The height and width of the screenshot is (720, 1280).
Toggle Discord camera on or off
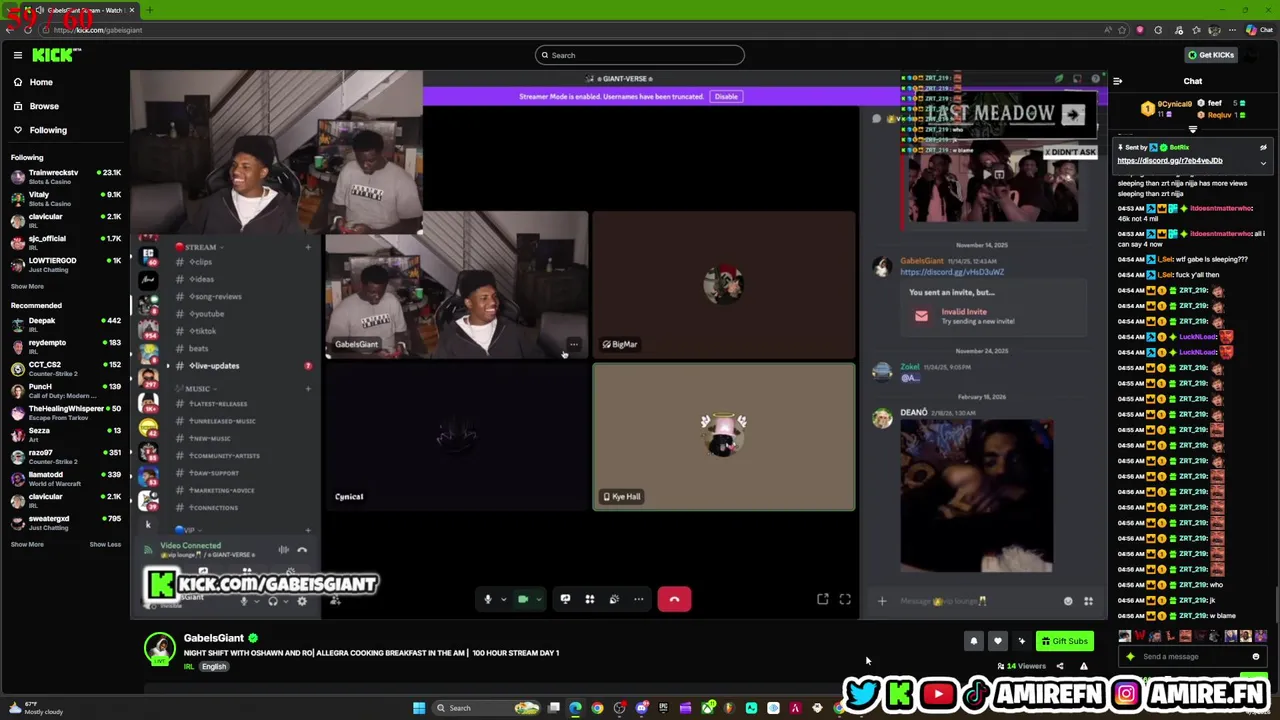[x=522, y=599]
